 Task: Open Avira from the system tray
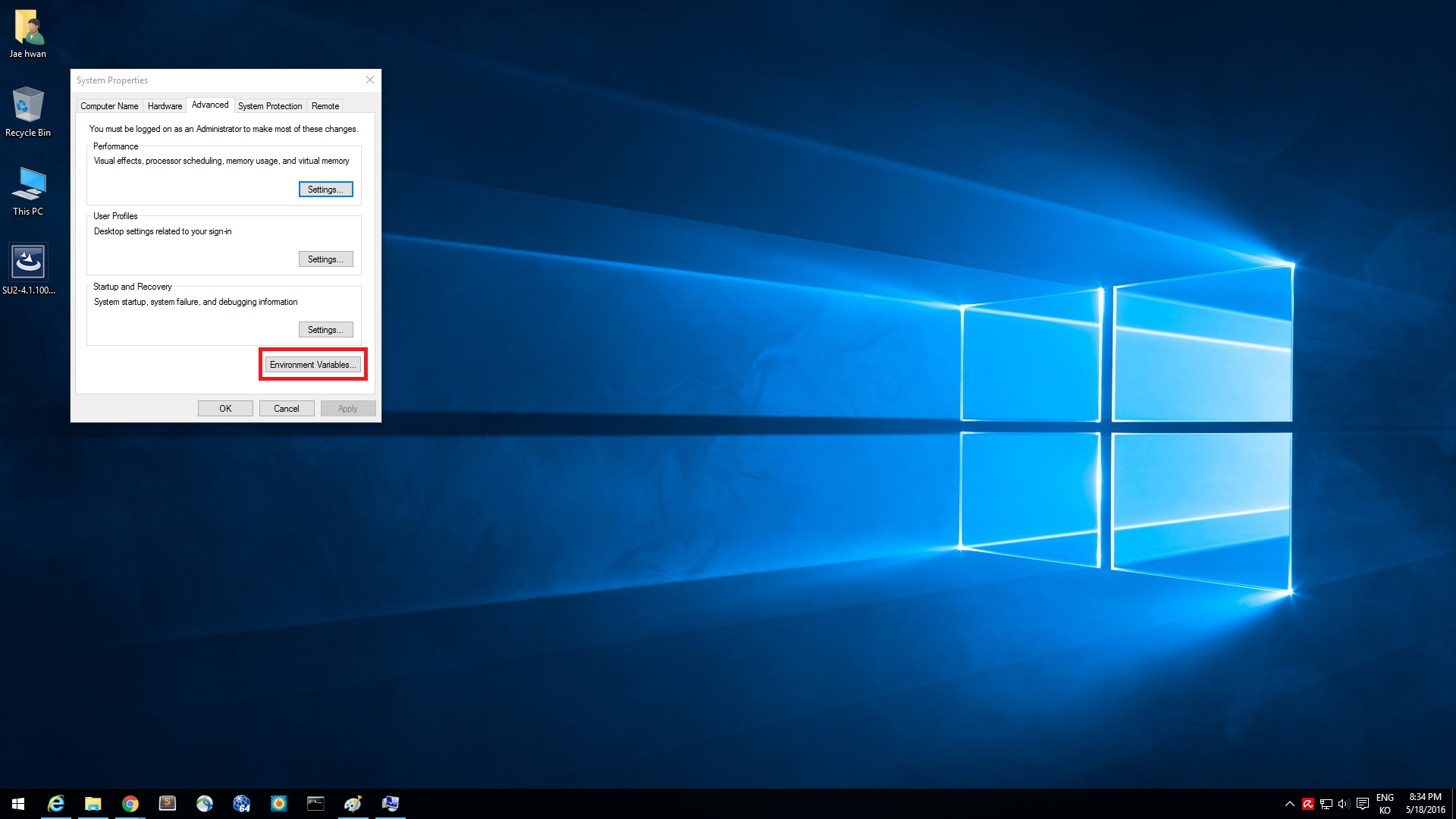[1308, 804]
